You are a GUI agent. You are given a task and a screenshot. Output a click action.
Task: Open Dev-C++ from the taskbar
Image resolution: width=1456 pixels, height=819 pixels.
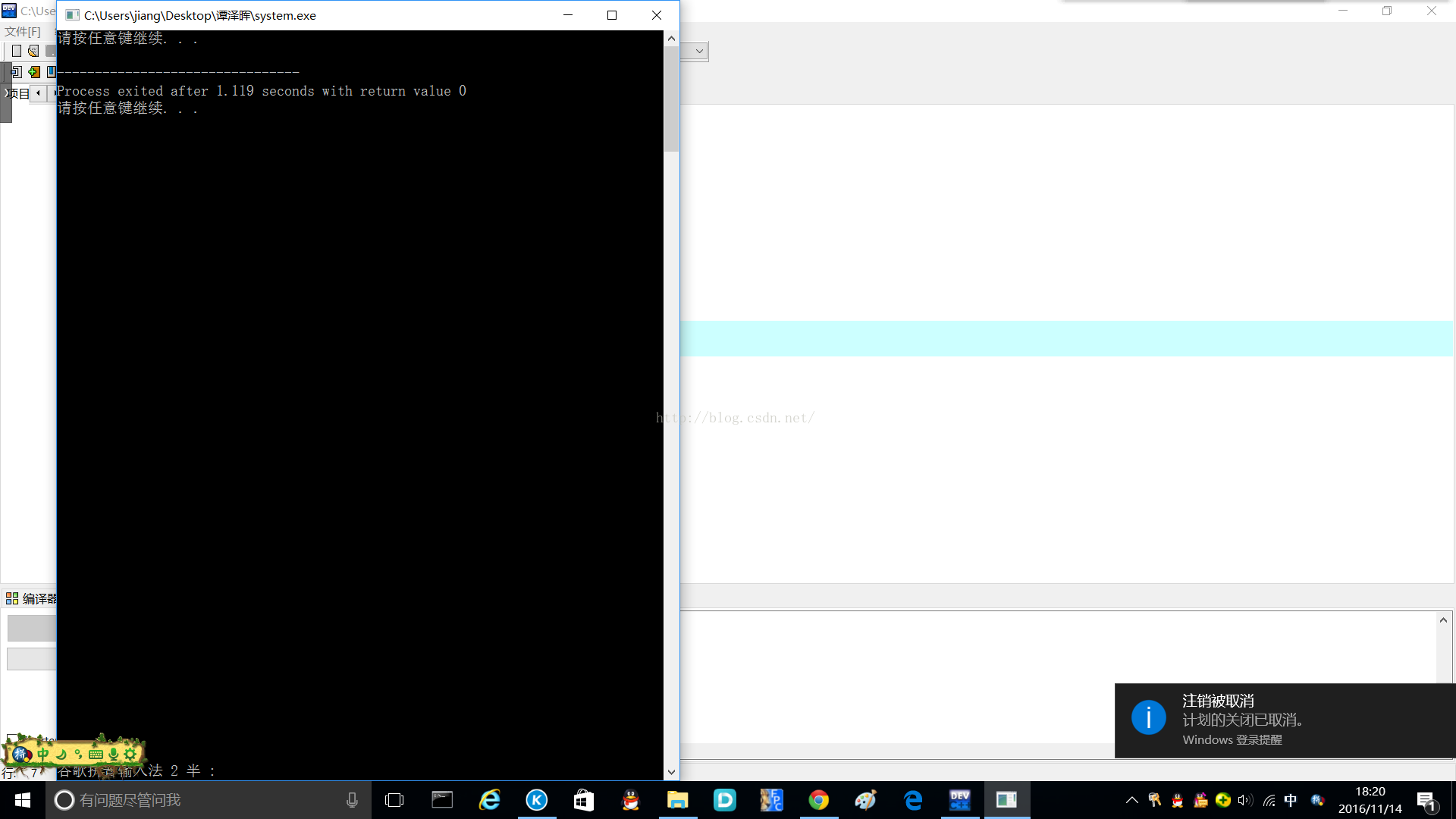(x=959, y=800)
